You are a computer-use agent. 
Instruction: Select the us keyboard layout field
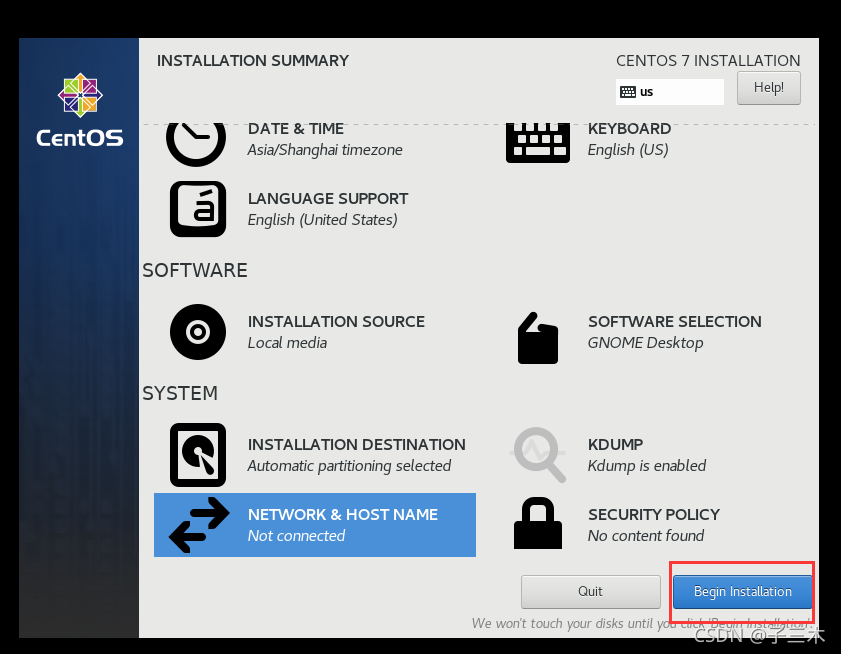click(x=669, y=92)
